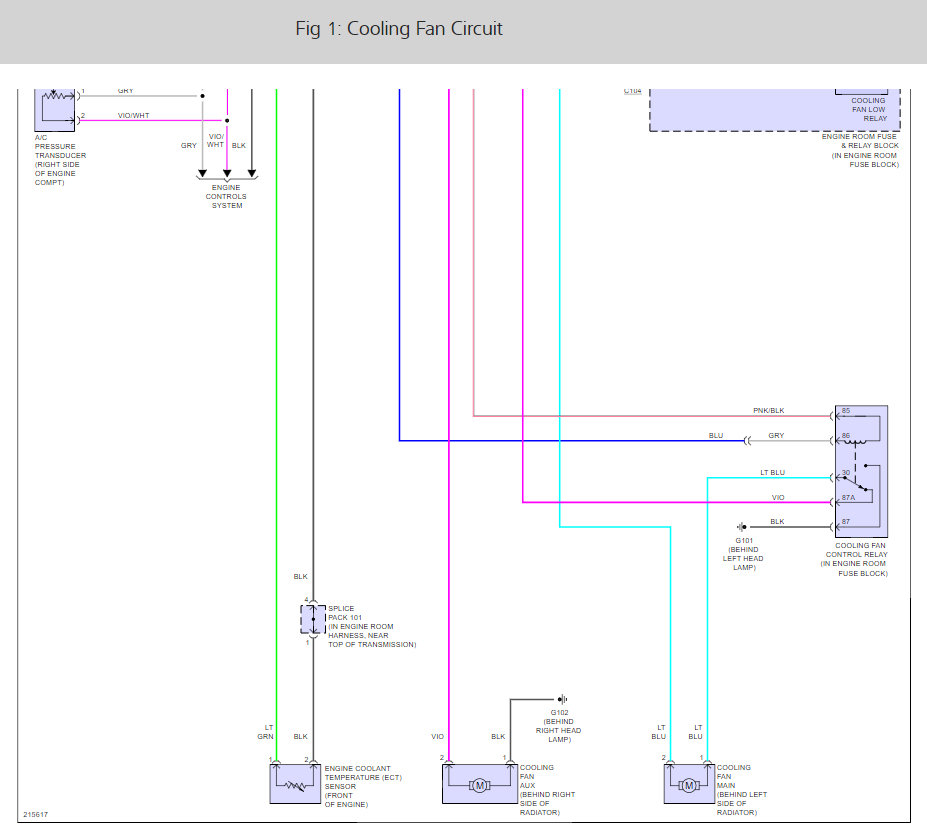Click the VIO/WHT wire arrowhead into Engine Controls
The height and width of the screenshot is (837, 927).
coord(227,173)
